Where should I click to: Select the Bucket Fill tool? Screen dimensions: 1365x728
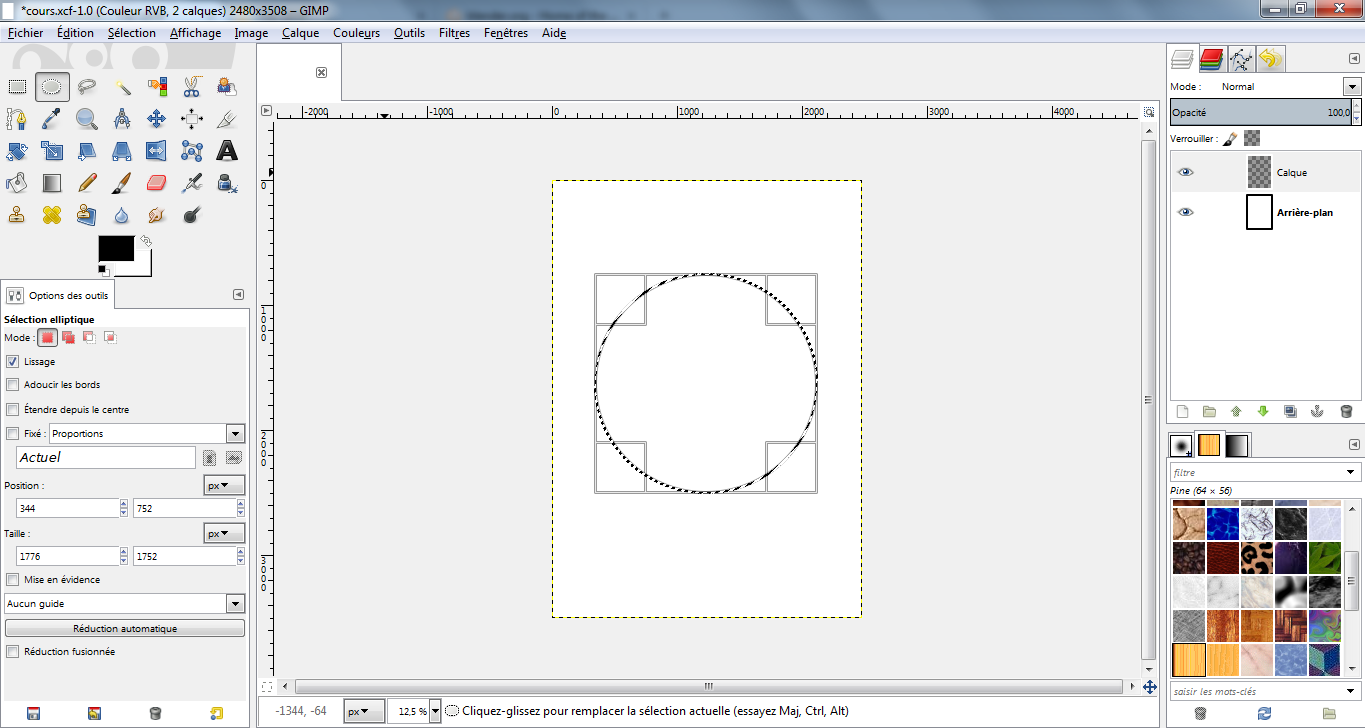pyautogui.click(x=17, y=183)
